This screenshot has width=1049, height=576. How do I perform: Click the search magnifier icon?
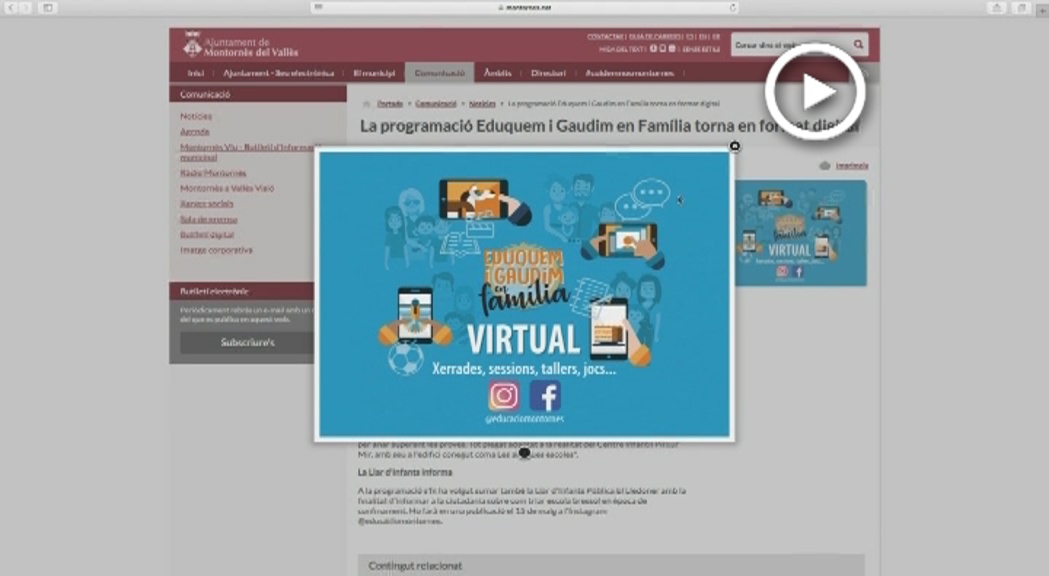858,45
